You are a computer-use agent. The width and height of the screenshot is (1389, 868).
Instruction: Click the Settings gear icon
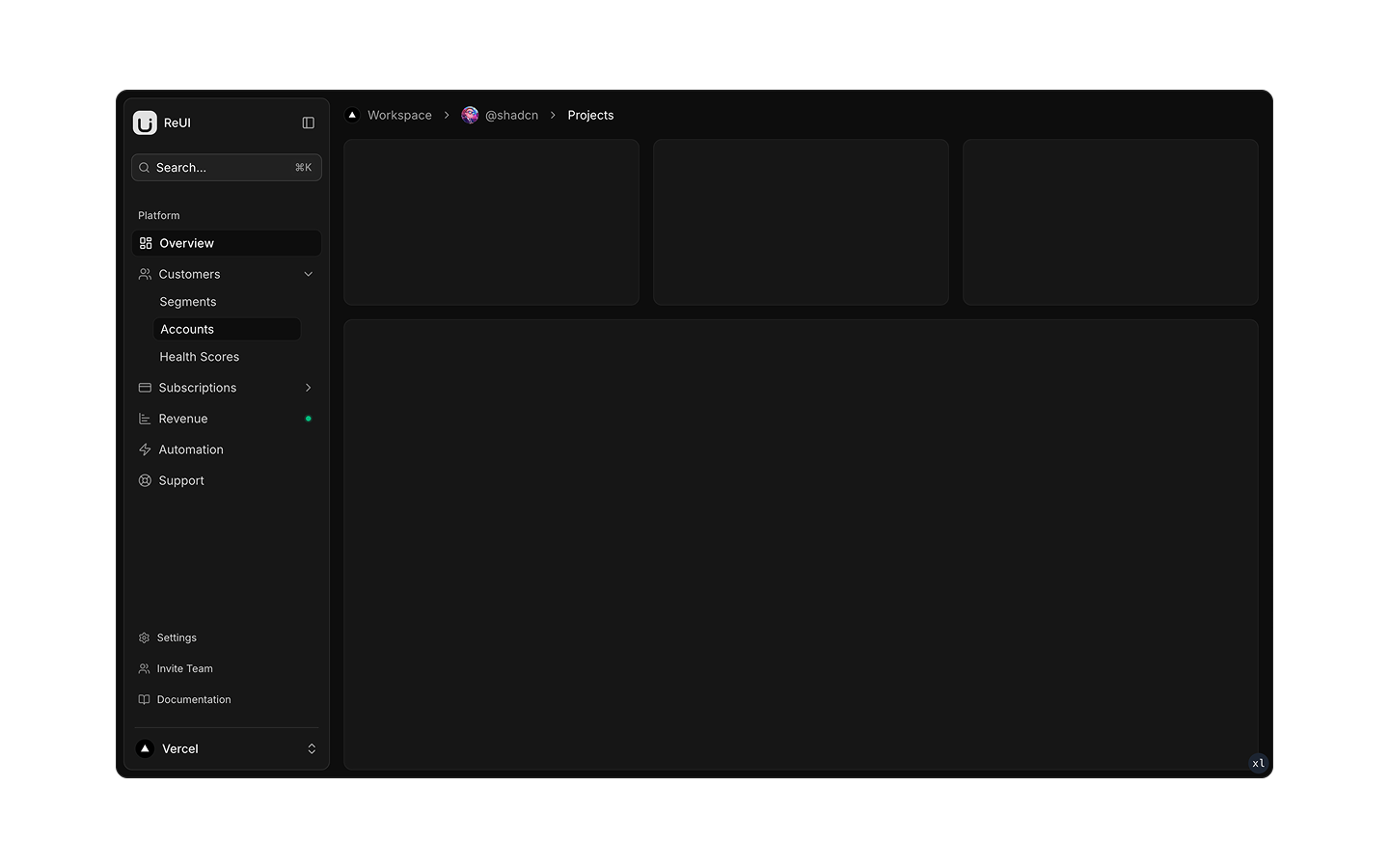[144, 637]
